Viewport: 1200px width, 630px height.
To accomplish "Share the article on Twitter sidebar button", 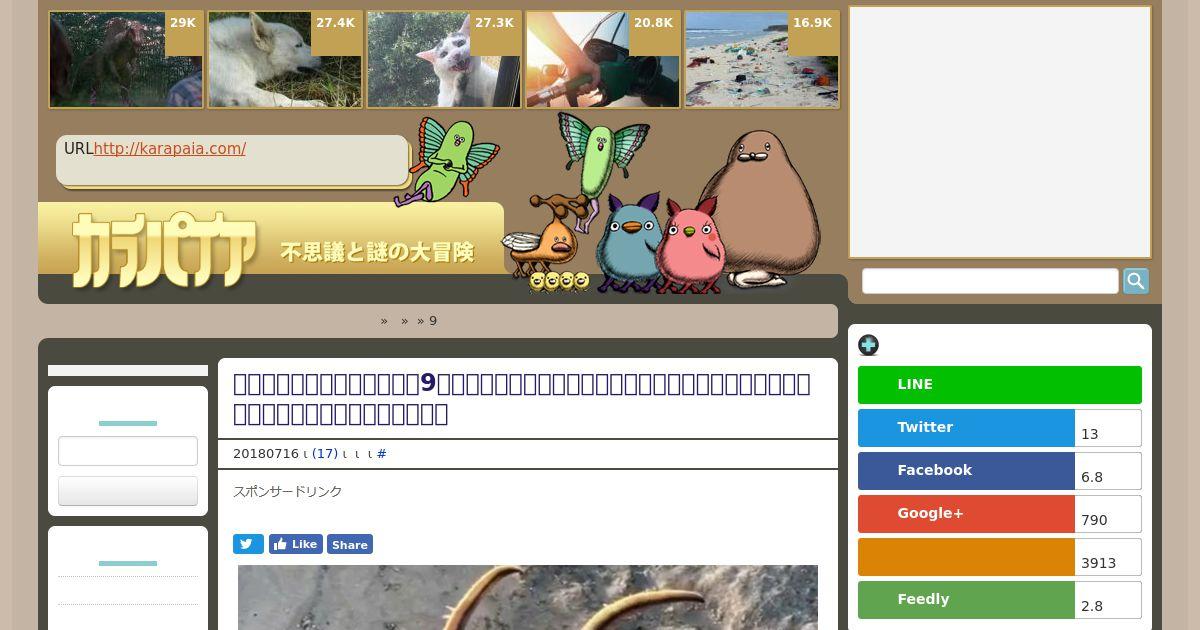I will coord(966,428).
